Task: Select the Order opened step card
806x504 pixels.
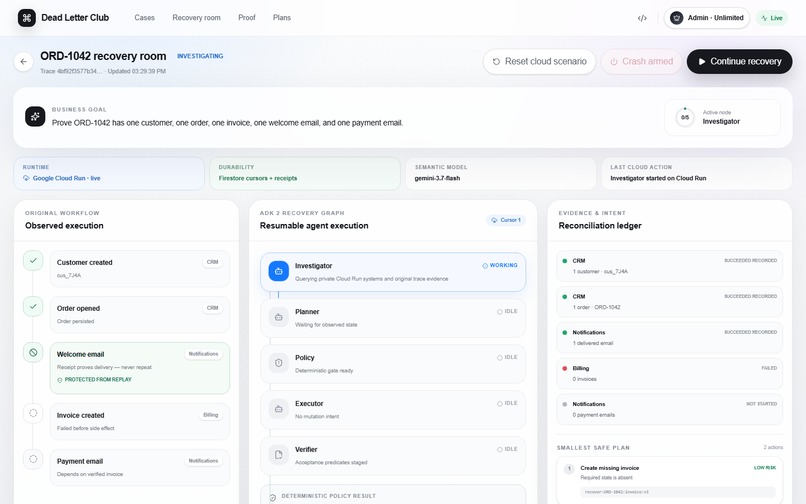Action: pyautogui.click(x=140, y=314)
